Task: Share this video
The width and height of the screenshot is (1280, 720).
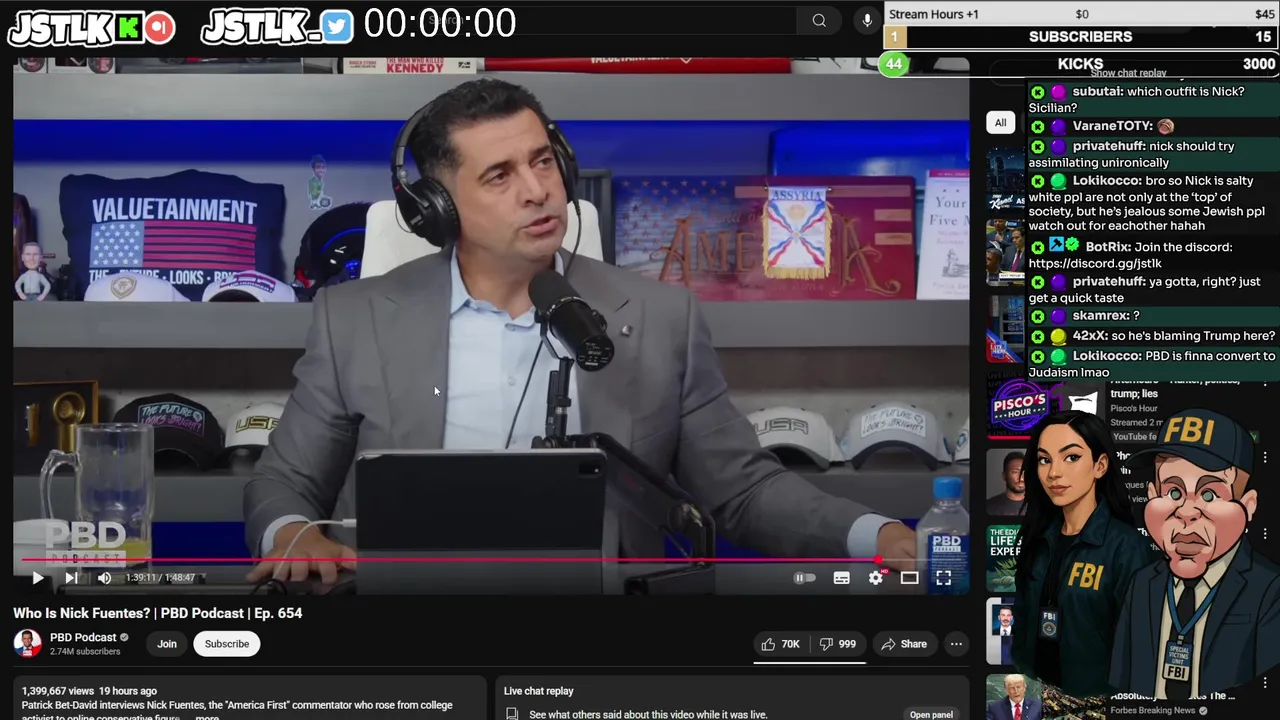Action: point(904,644)
